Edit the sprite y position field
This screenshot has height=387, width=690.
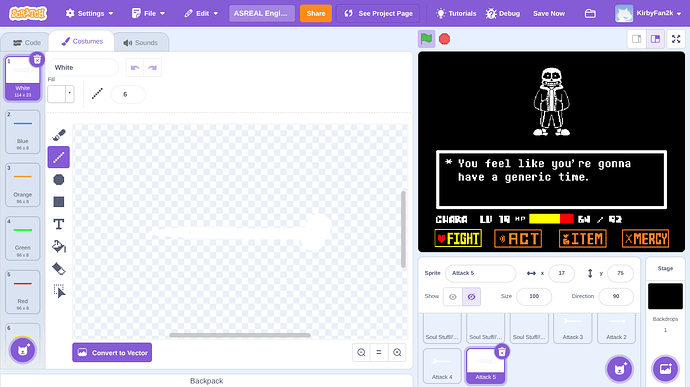coord(620,273)
